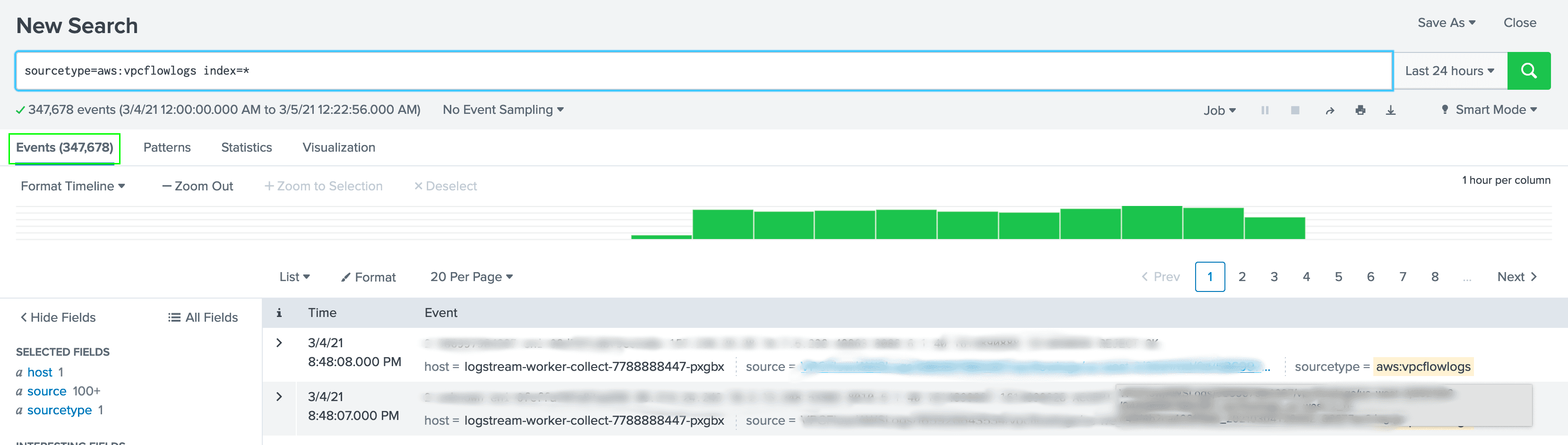This screenshot has width=1568, height=445.
Task: Hide the fields sidebar
Action: point(58,317)
